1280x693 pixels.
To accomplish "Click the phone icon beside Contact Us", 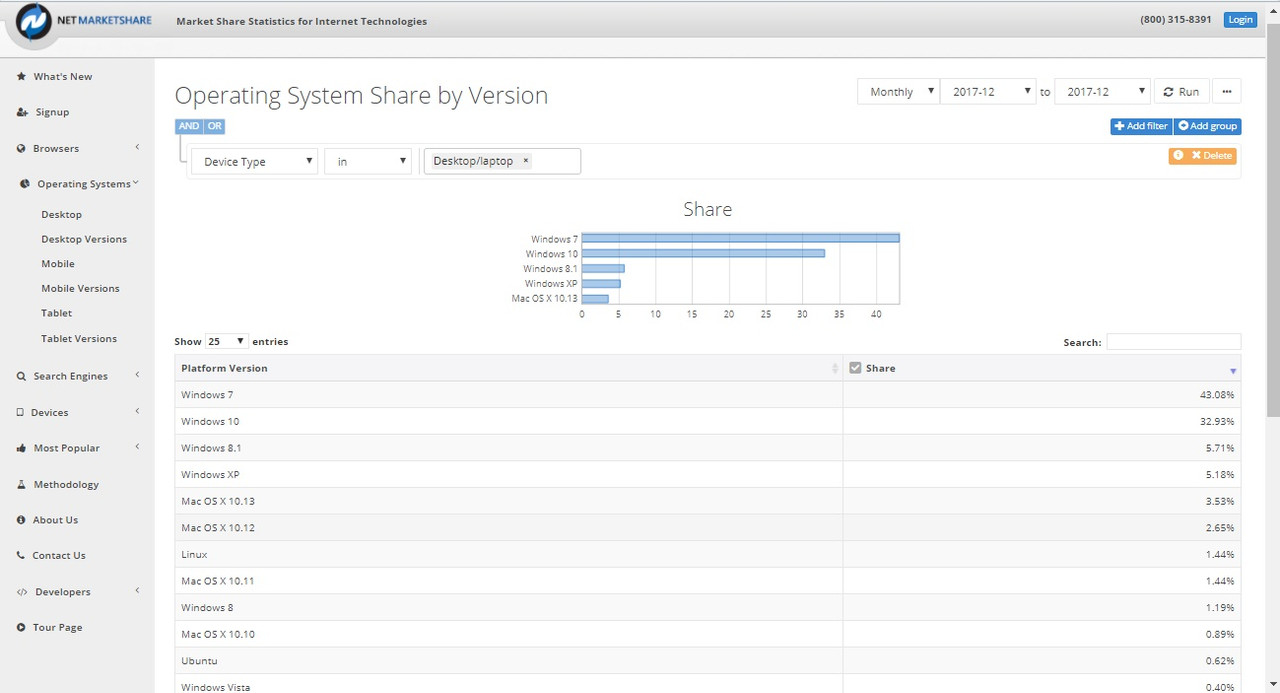I will tap(22, 555).
